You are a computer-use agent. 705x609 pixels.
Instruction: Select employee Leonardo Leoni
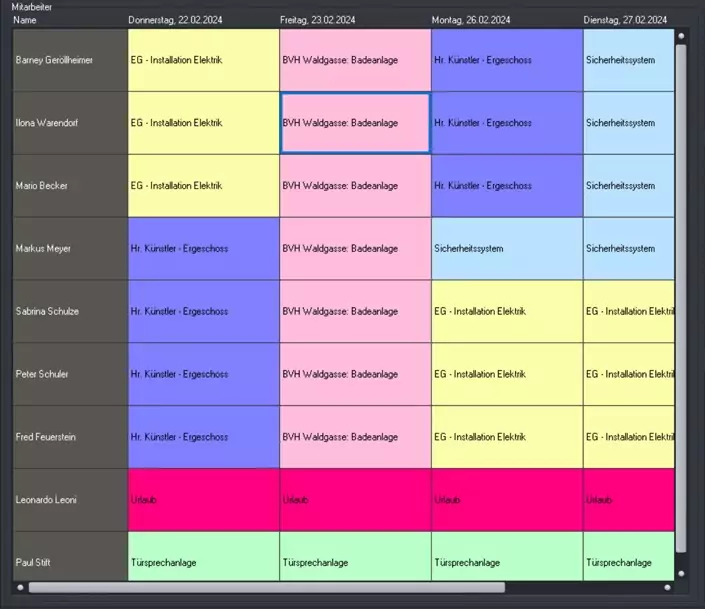coord(70,500)
